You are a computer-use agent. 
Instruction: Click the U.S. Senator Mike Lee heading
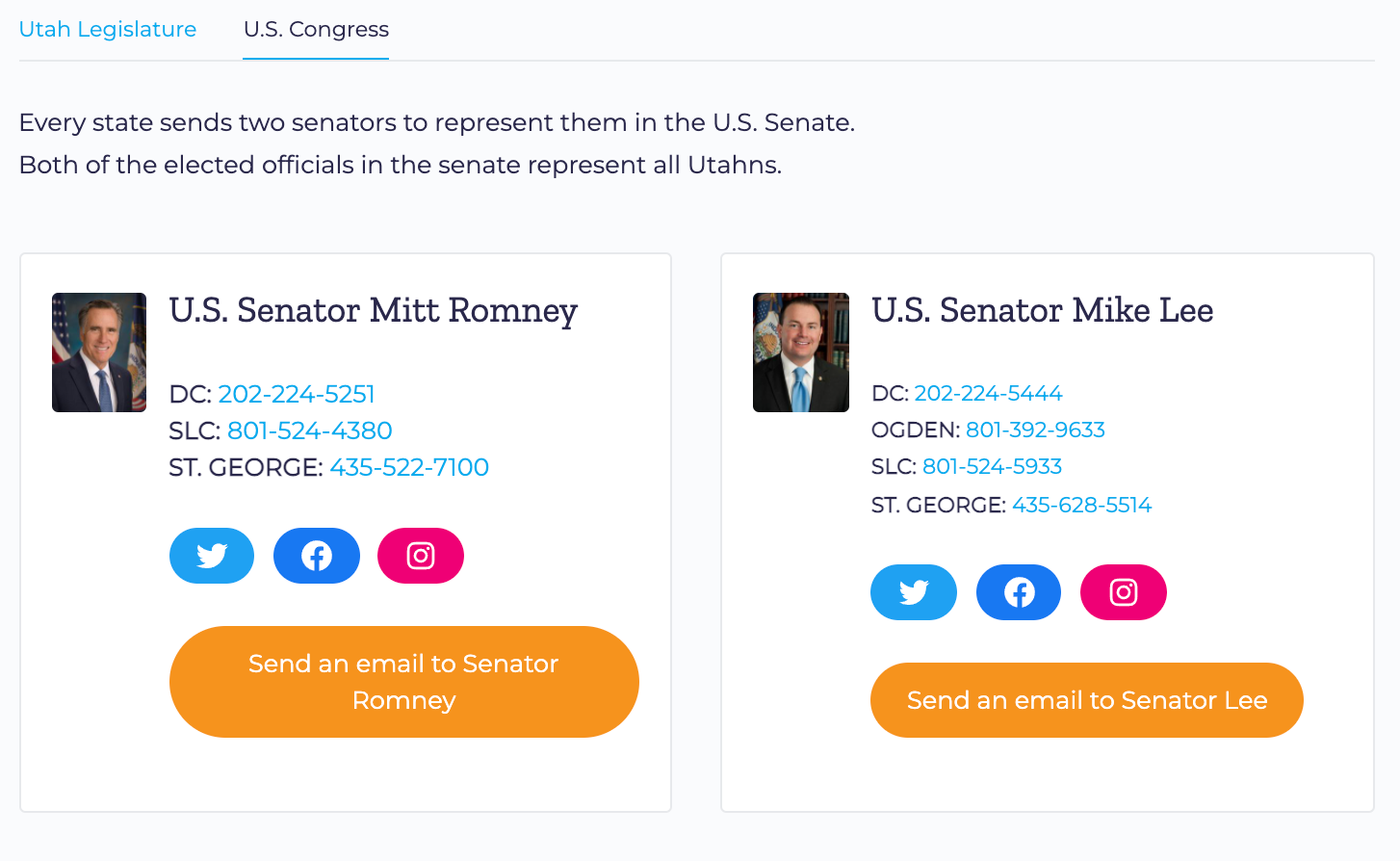tap(1042, 310)
